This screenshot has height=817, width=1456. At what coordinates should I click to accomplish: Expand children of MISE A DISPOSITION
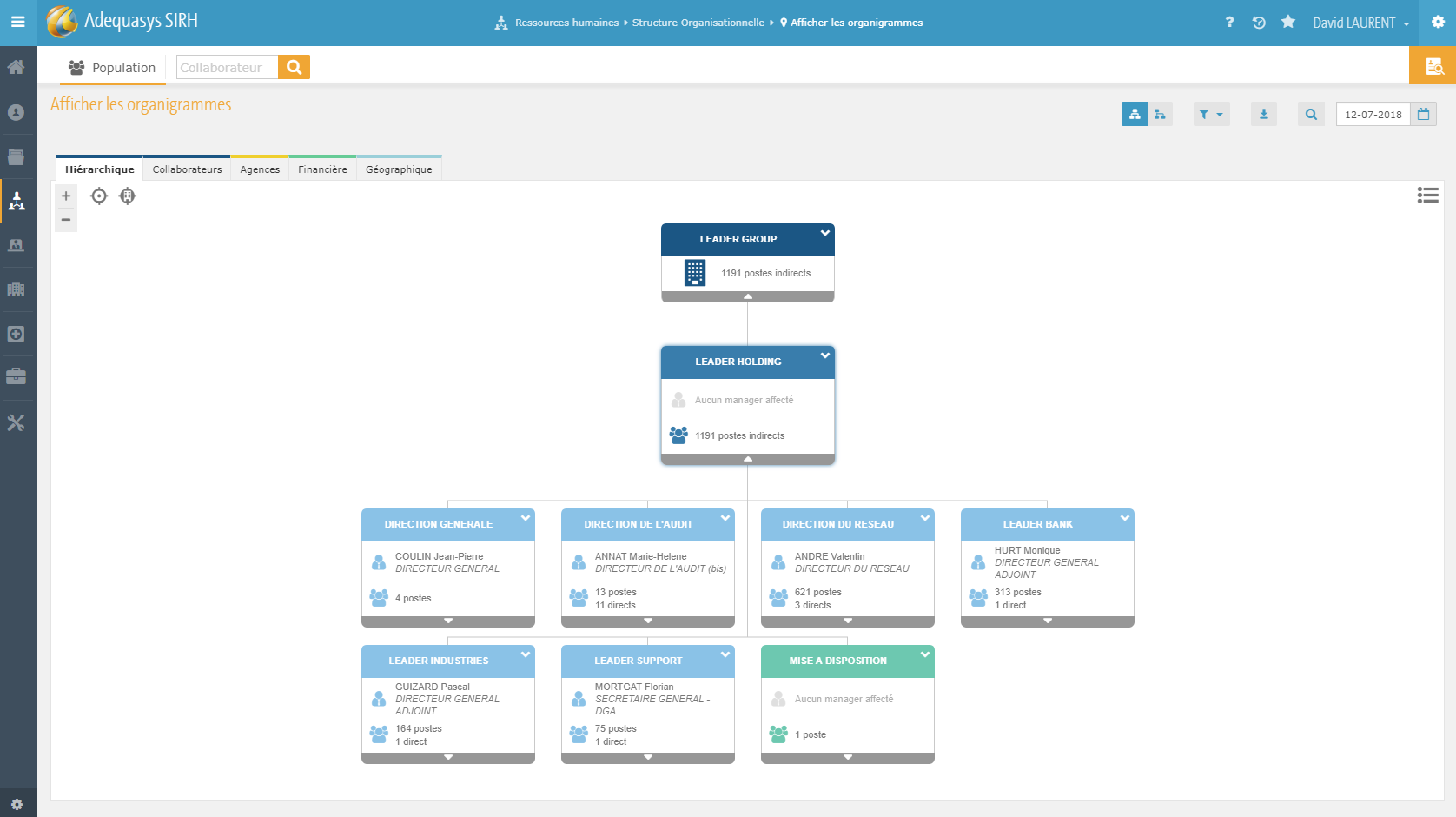(x=848, y=758)
